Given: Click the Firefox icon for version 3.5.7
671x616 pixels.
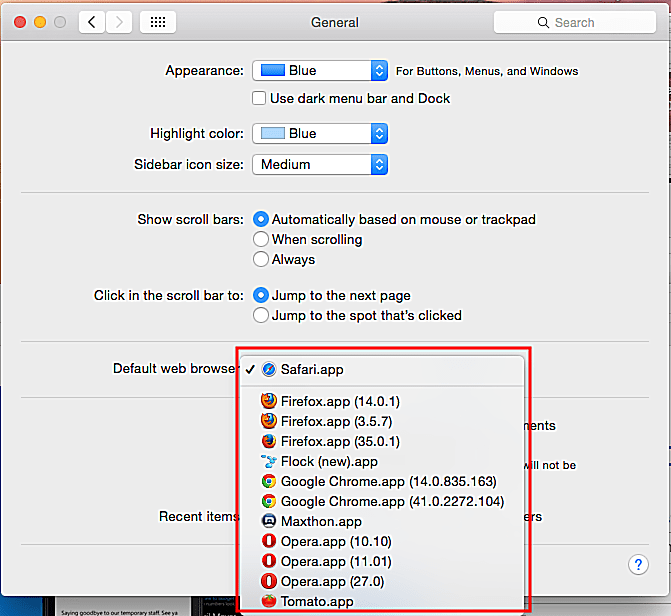Looking at the screenshot, I should click(x=269, y=421).
